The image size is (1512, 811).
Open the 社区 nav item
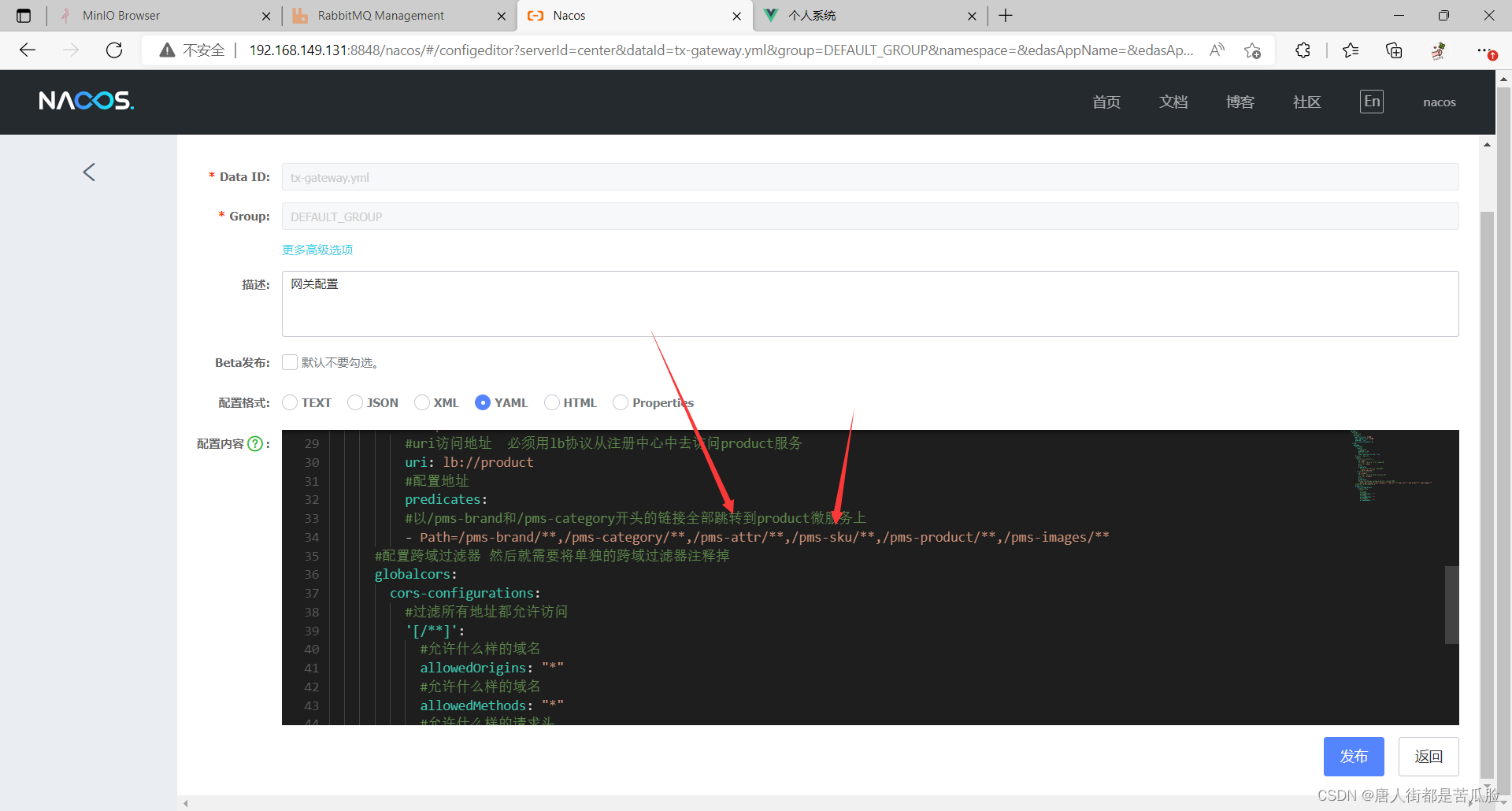pyautogui.click(x=1307, y=102)
